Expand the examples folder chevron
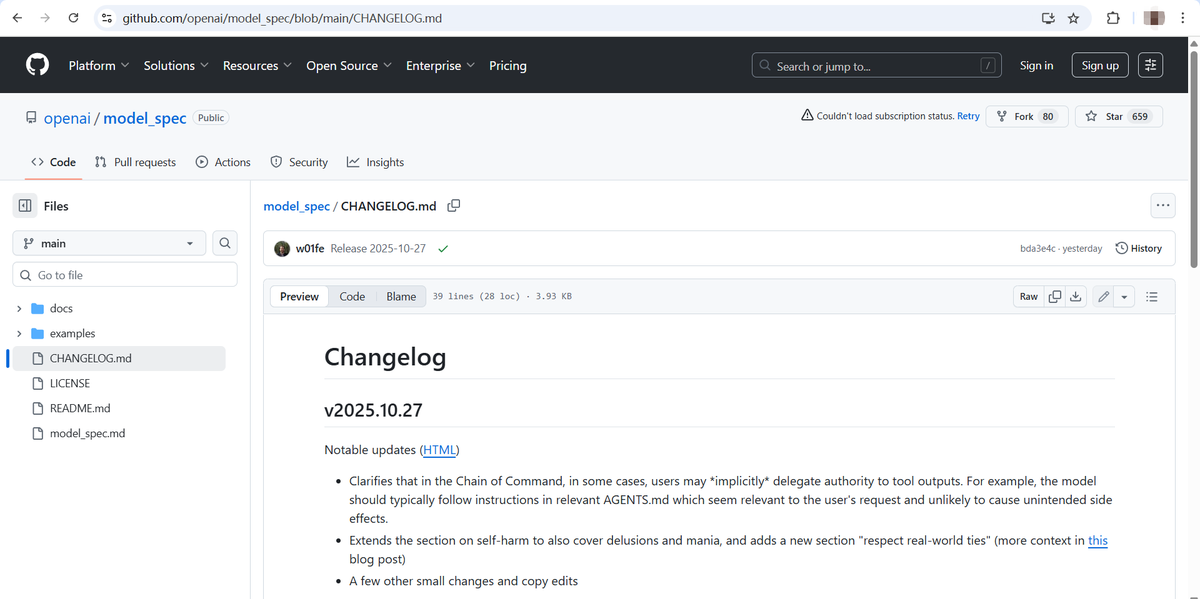Image resolution: width=1200 pixels, height=599 pixels. click(18, 333)
